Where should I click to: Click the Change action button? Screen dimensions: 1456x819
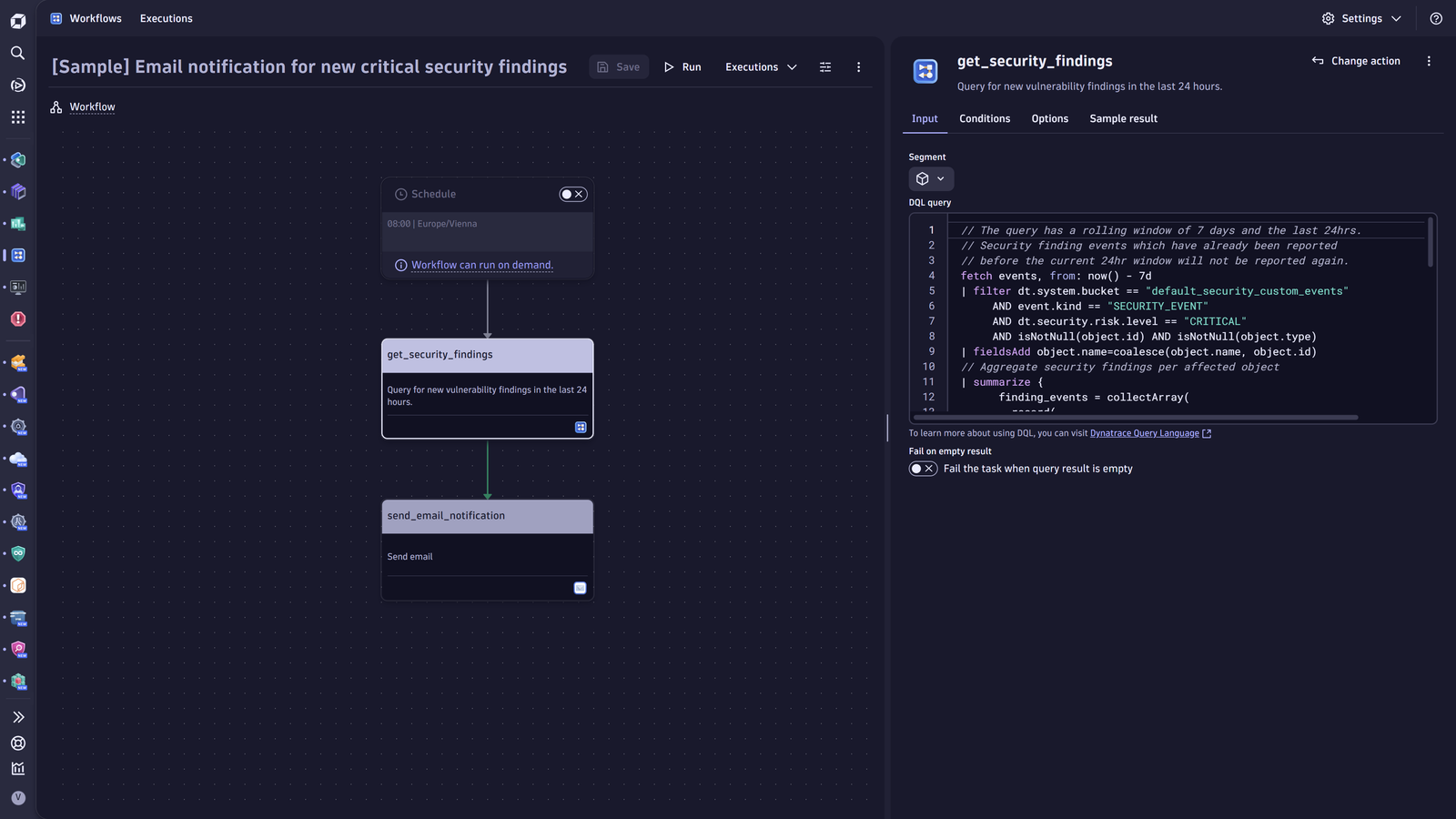(x=1356, y=61)
